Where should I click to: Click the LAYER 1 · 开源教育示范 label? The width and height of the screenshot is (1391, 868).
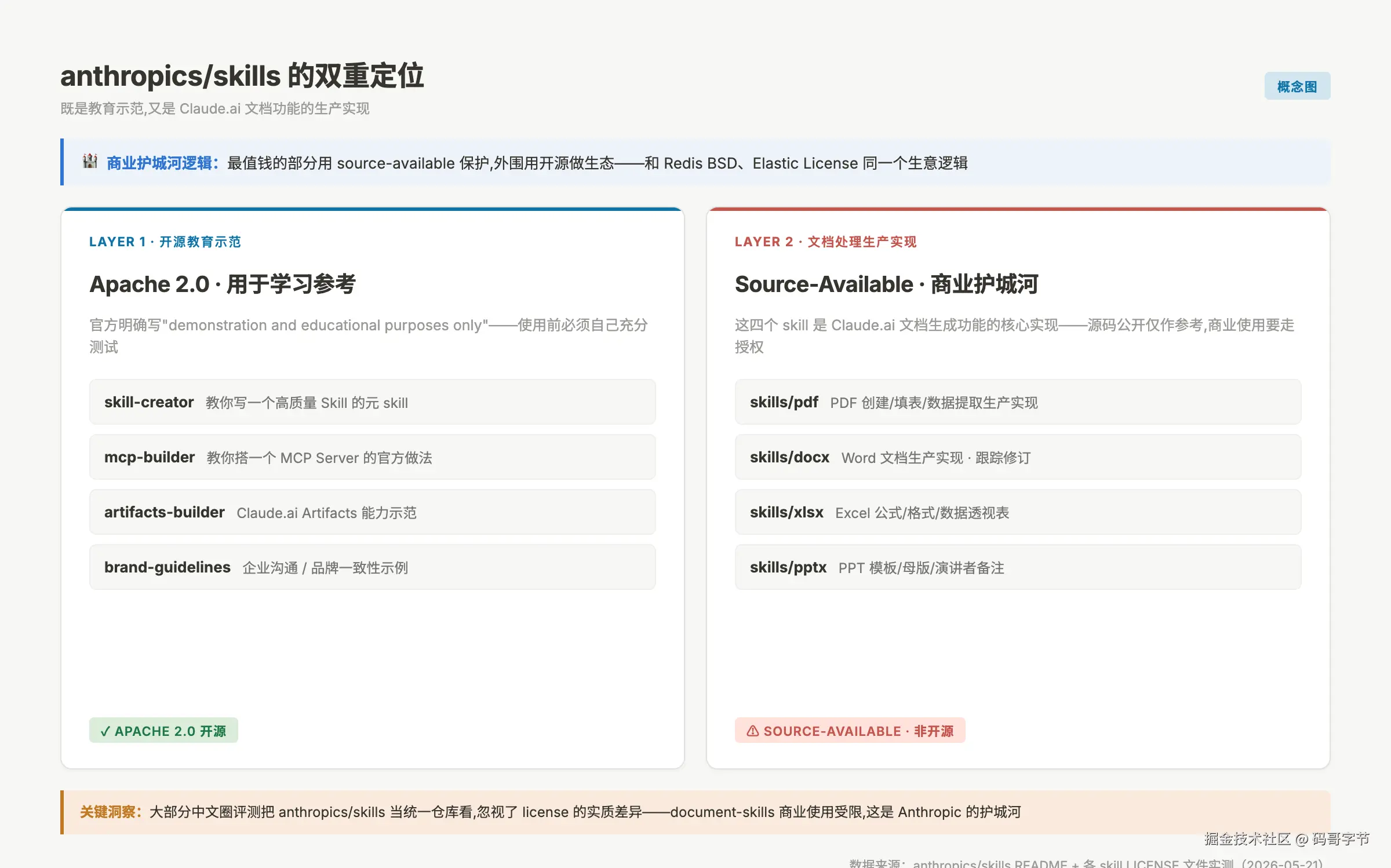[165, 242]
